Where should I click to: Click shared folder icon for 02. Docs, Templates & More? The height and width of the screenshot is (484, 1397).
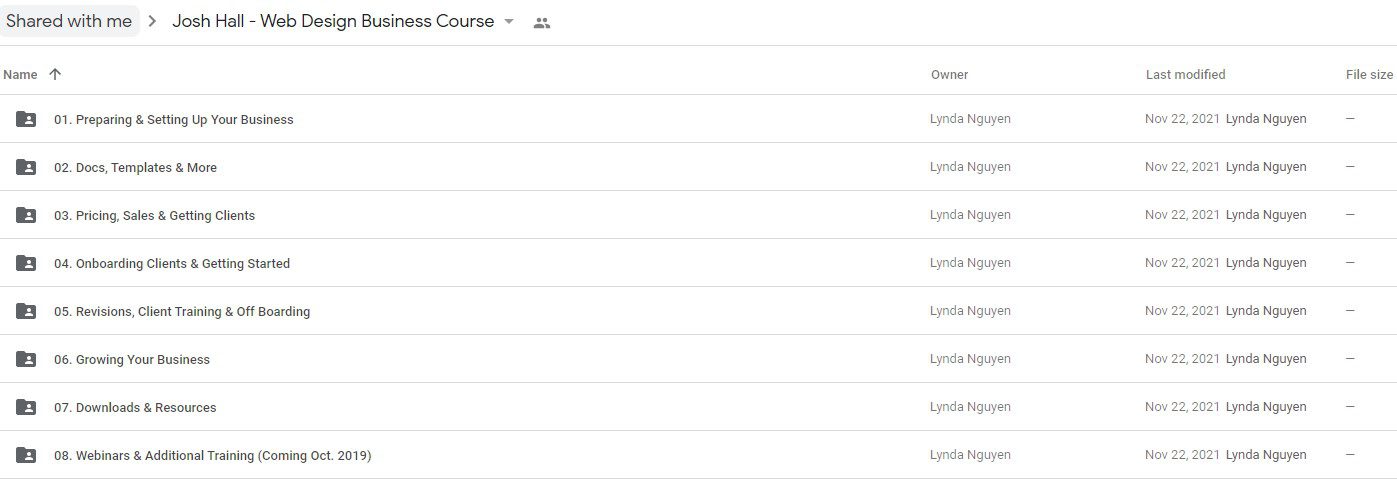(x=26, y=167)
